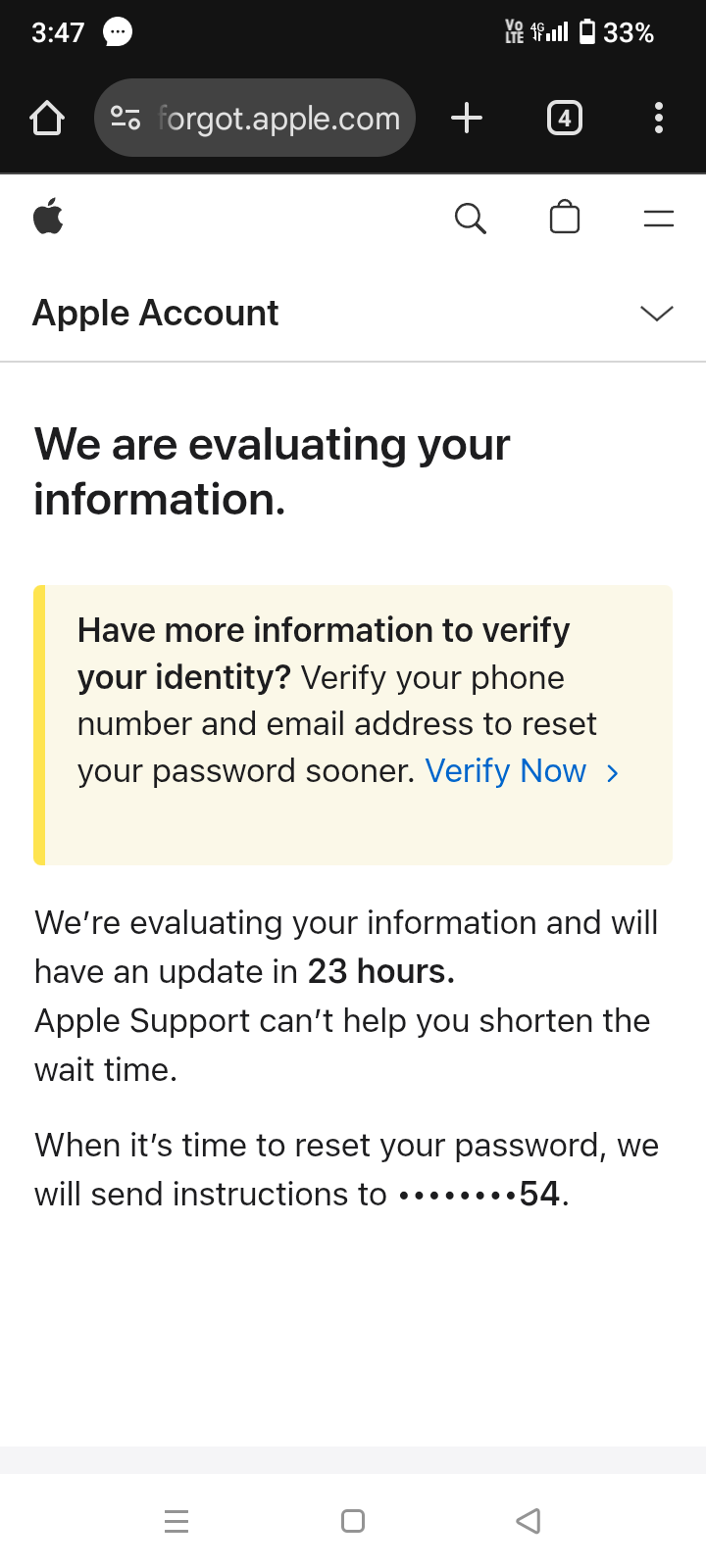This screenshot has height=1568, width=706.
Task: Open browser three-dot overflow menu
Action: pyautogui.click(x=659, y=119)
